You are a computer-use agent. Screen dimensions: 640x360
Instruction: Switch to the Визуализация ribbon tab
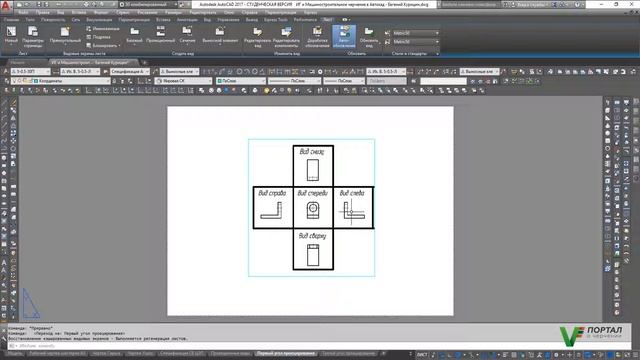(99, 20)
